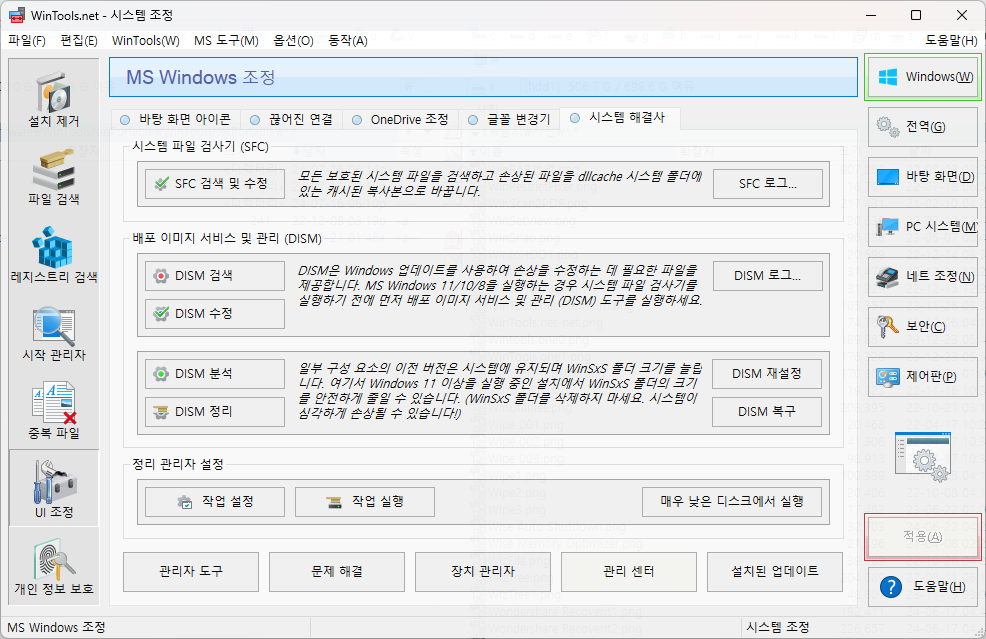Open the SFC 로그... log
The height and width of the screenshot is (639, 986).
[x=768, y=184]
